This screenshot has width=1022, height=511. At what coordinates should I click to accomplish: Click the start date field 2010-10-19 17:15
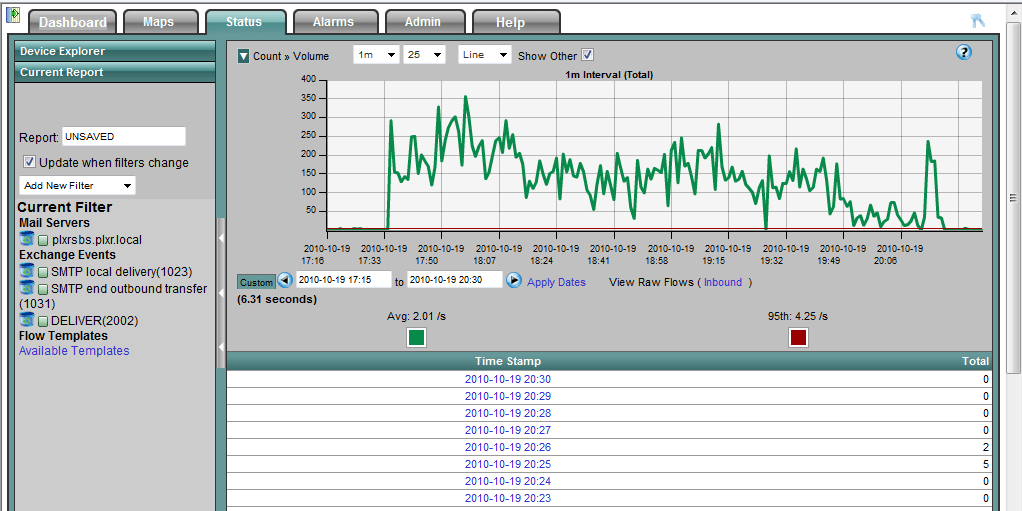(x=343, y=280)
